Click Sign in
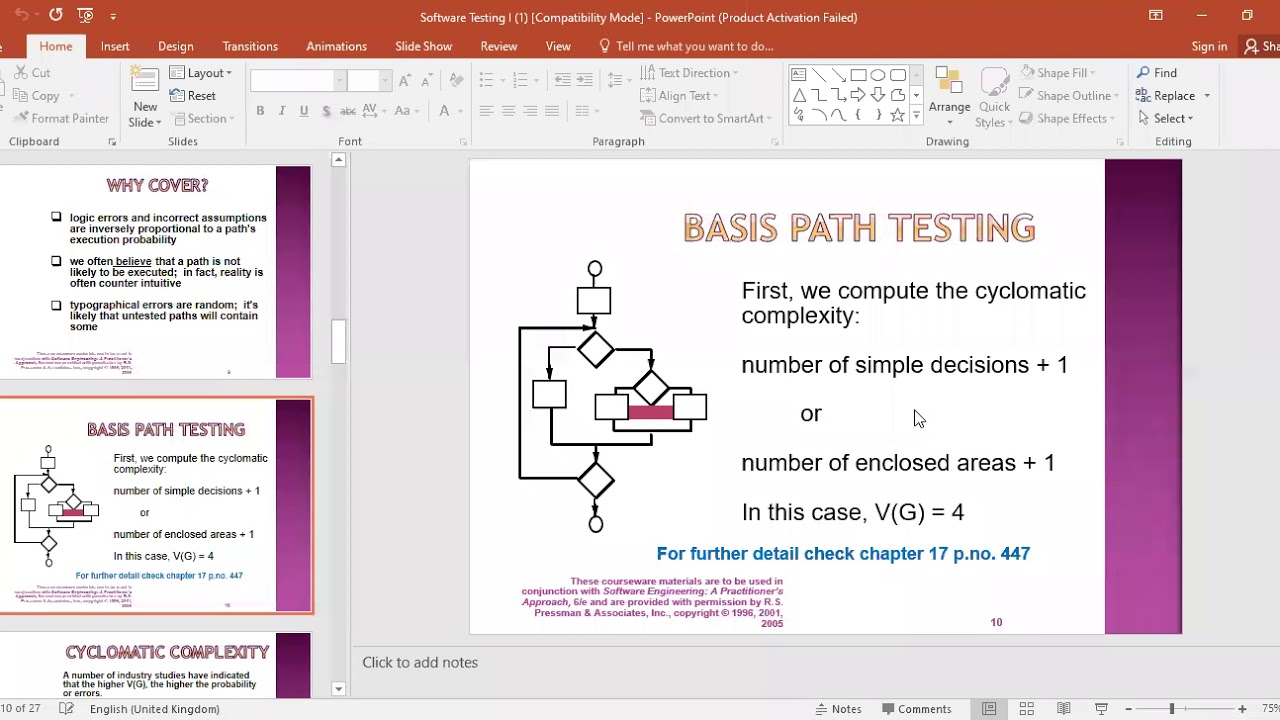 coord(1209,46)
